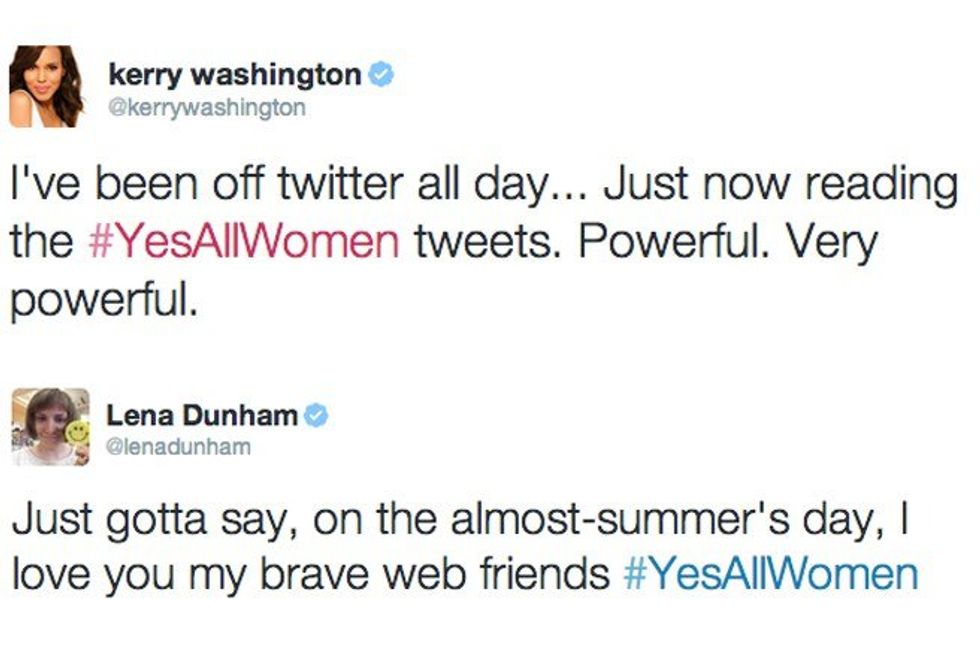
Task: Open Kerry Washington's profile photo
Action: pyautogui.click(x=46, y=86)
